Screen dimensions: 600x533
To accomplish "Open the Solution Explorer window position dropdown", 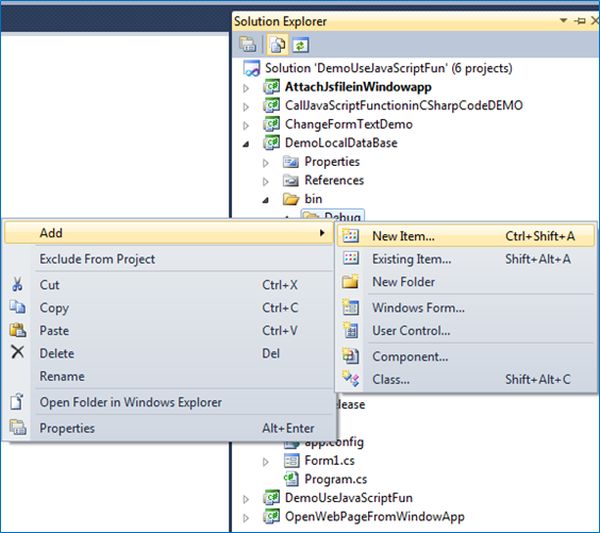I will coord(562,20).
